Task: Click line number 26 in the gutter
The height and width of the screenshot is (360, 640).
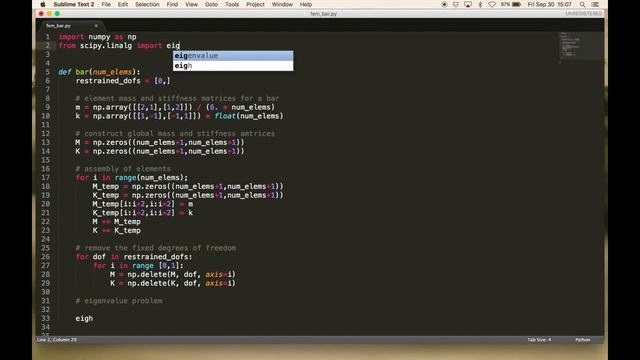Action: click(45, 257)
